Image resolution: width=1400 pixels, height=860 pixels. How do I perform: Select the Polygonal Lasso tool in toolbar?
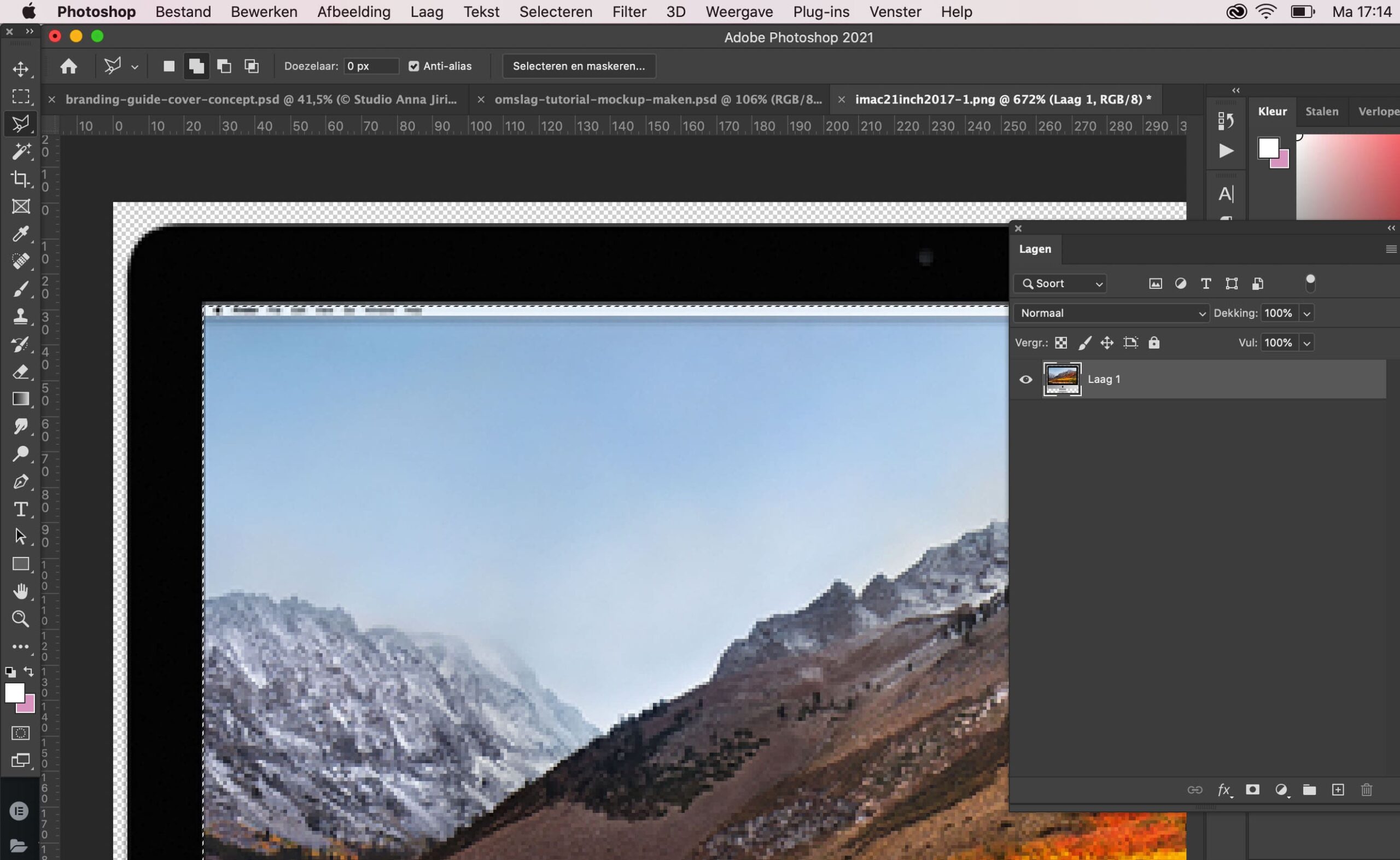(x=21, y=124)
